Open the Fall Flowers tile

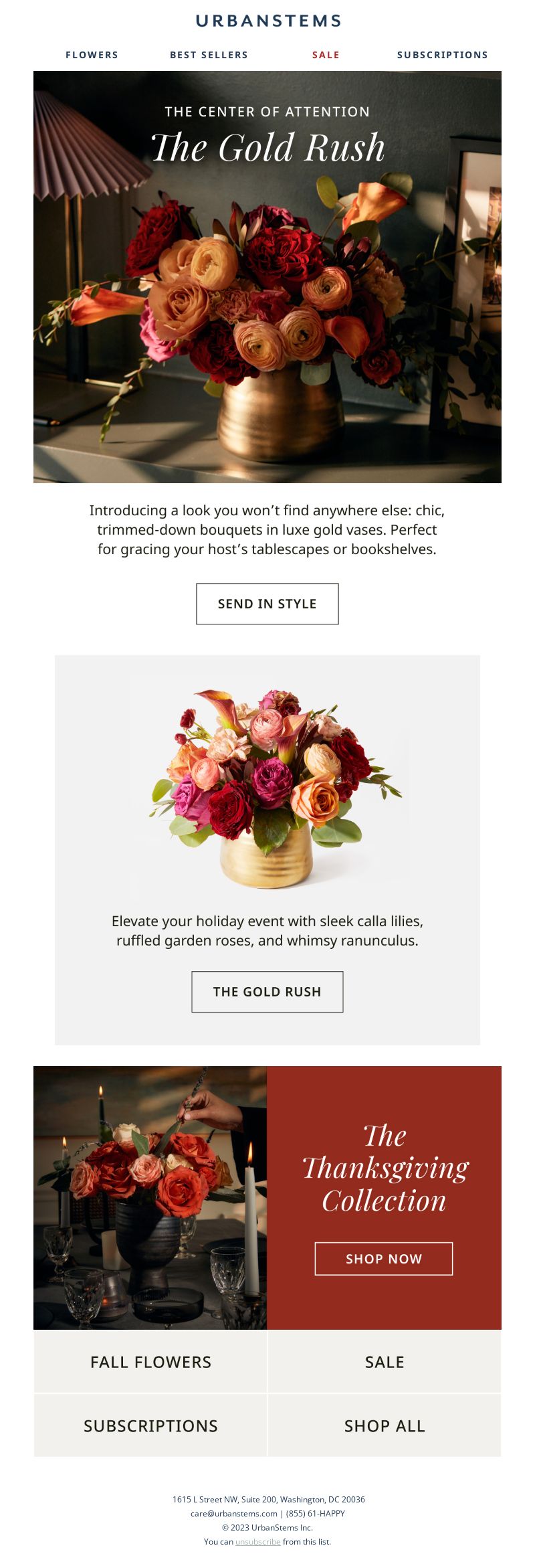(150, 1362)
